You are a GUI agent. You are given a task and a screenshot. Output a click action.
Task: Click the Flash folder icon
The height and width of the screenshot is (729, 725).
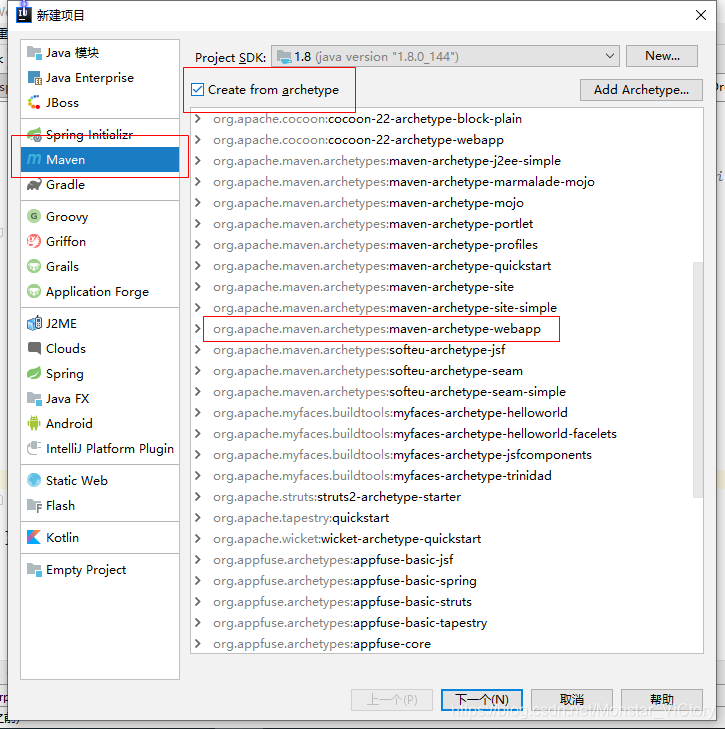[x=34, y=505]
